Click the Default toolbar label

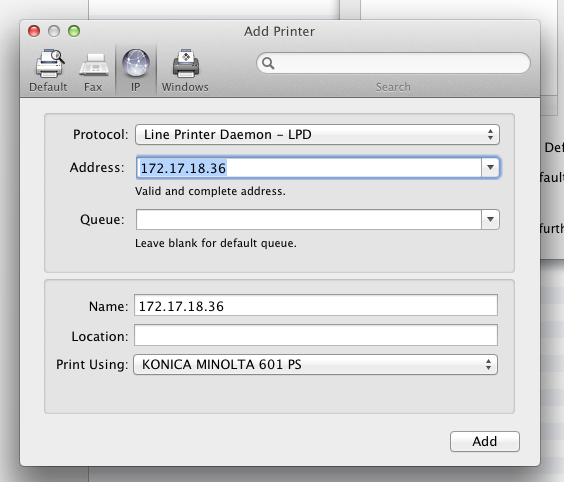pos(48,87)
